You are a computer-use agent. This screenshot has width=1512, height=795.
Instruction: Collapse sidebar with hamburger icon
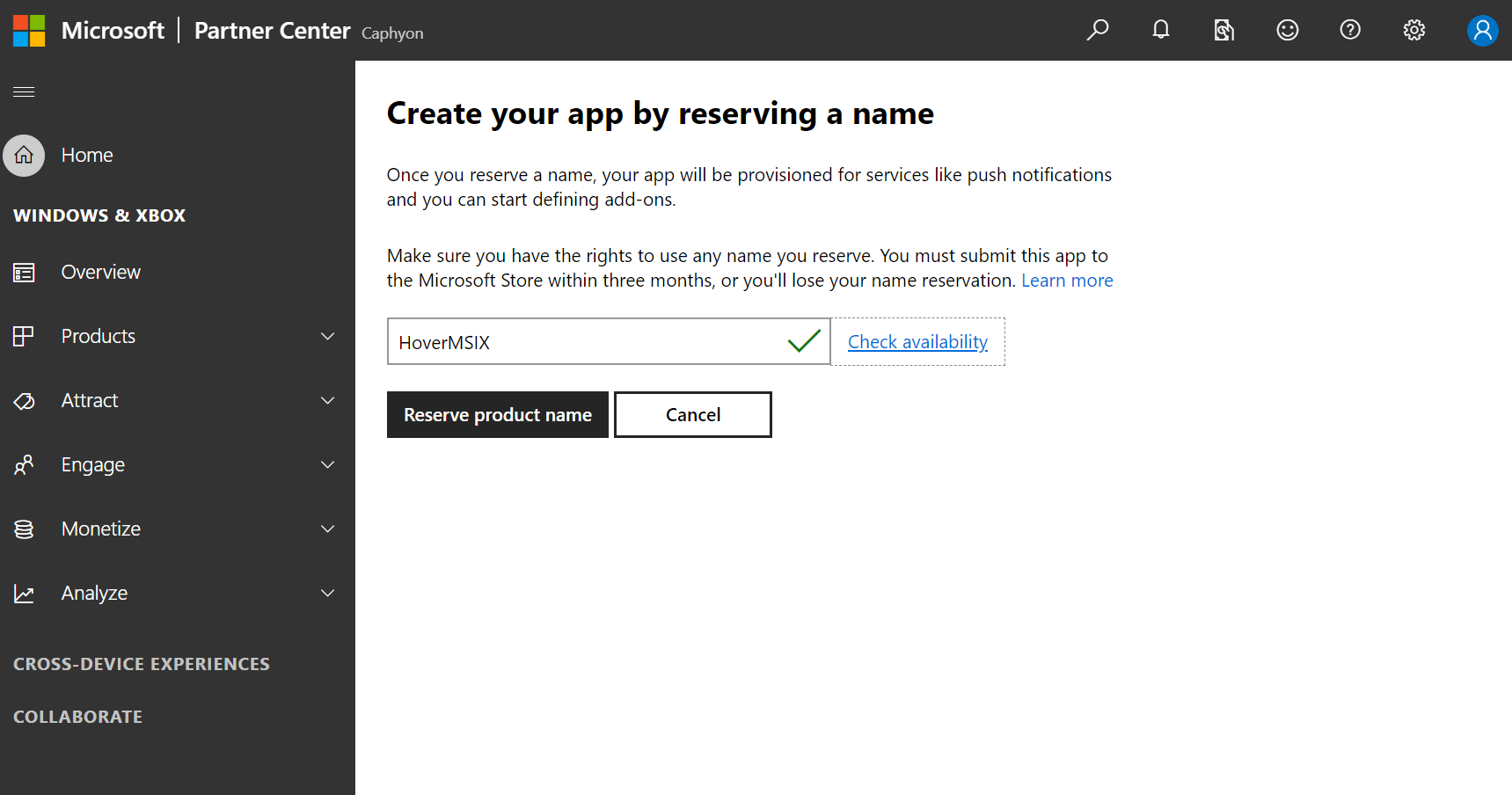tap(24, 91)
